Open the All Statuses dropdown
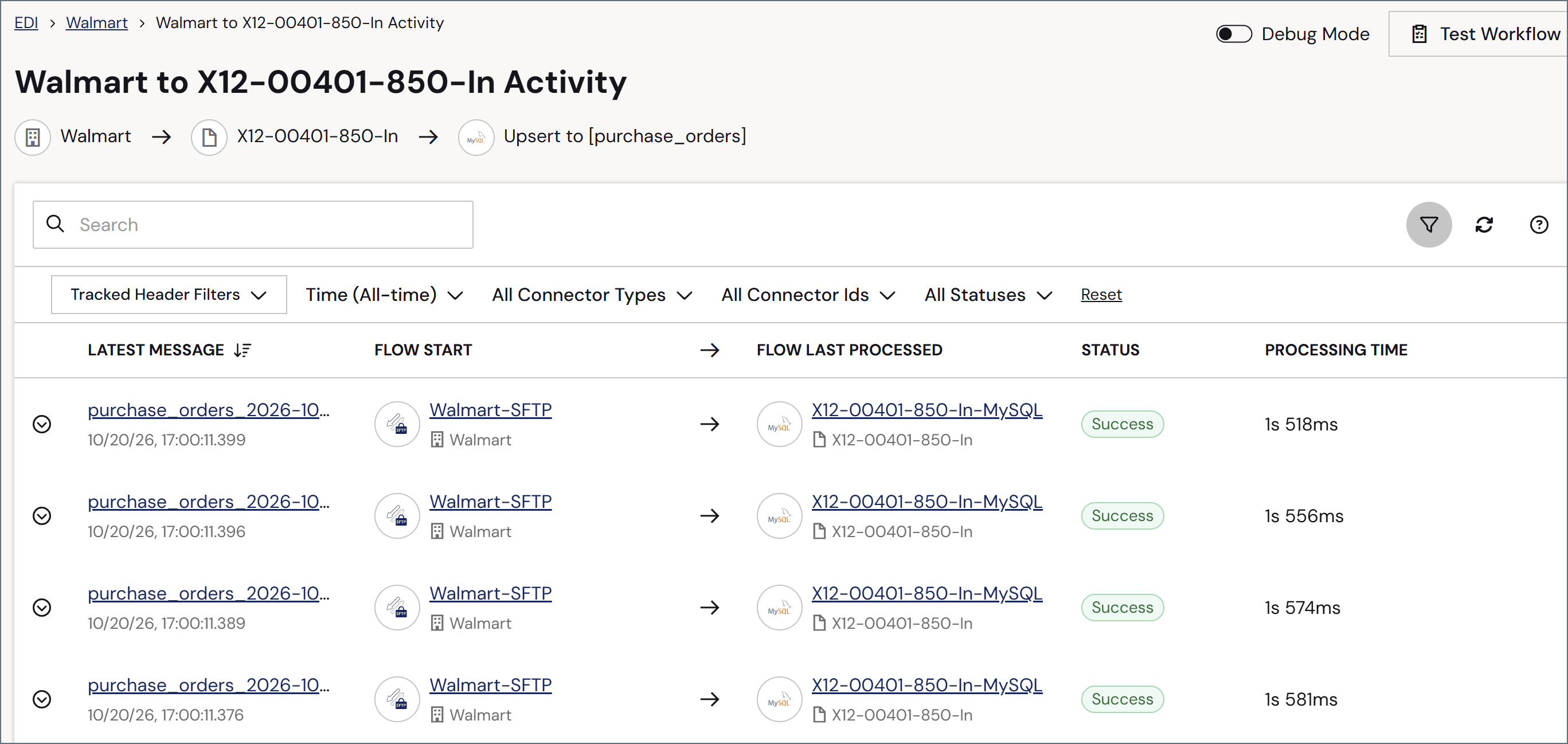Screen dimensions: 1568x744 987,295
